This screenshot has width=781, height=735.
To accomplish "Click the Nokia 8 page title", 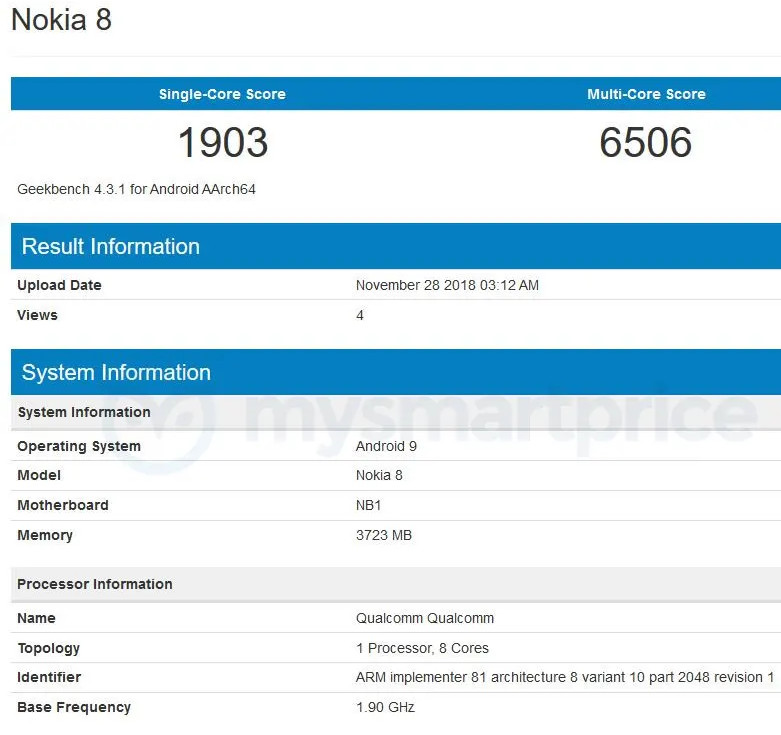I will point(61,20).
